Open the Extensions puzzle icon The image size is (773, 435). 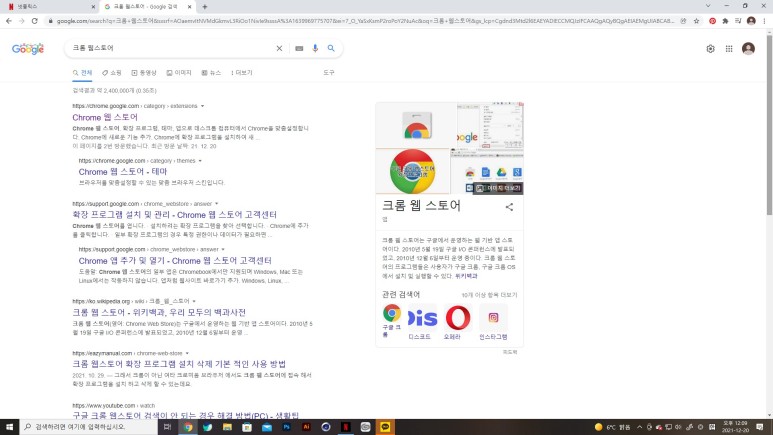pos(725,21)
